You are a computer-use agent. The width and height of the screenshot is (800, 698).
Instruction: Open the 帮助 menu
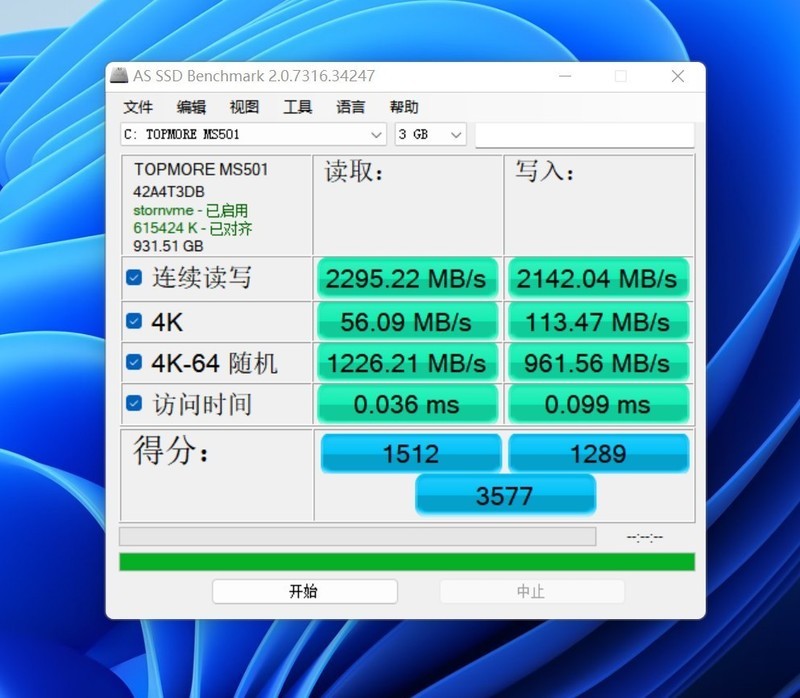click(x=401, y=107)
